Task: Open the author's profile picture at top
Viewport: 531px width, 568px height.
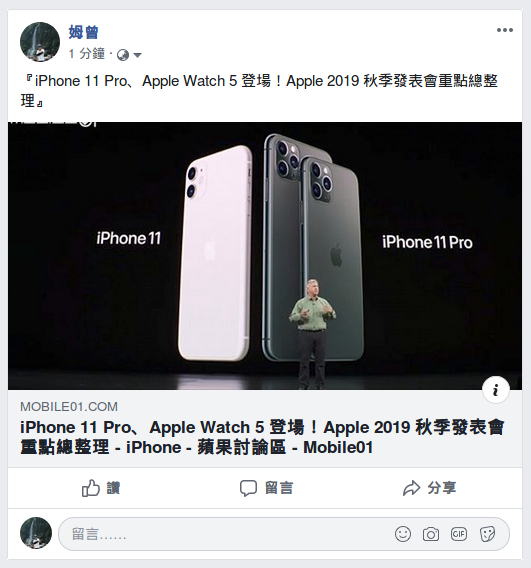Action: [x=40, y=42]
